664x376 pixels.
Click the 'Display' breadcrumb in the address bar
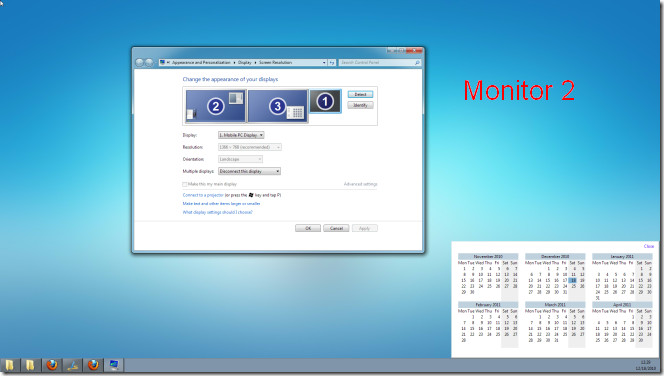(x=244, y=62)
